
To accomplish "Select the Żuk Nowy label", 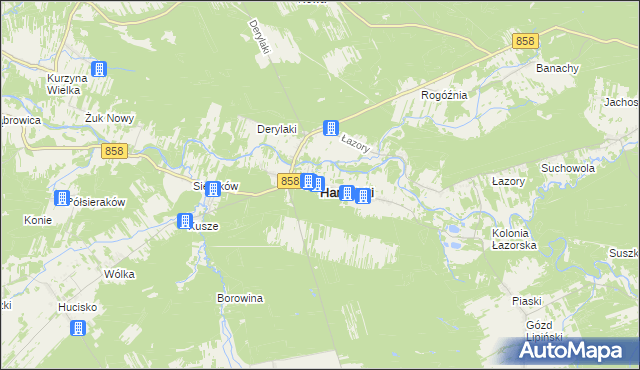I will 109,118.
